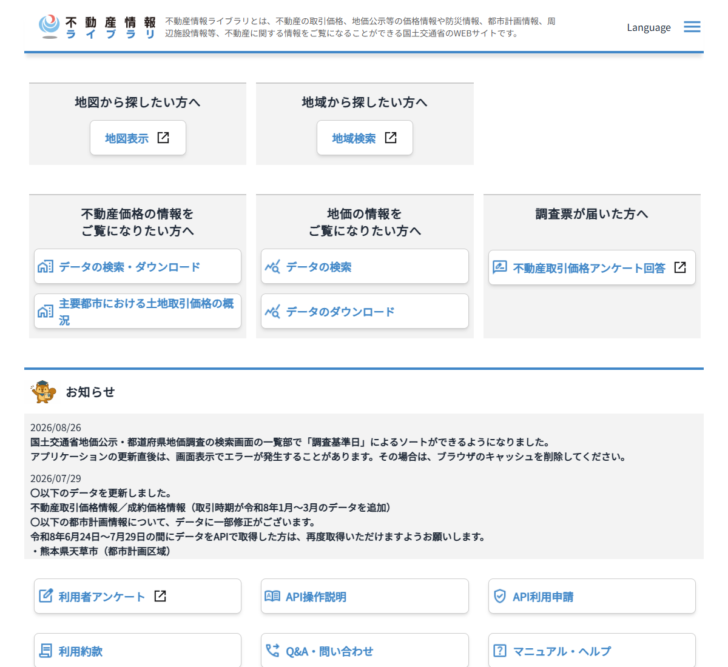Click book icon beside API操作説明
This screenshot has width=728, height=667.
(x=273, y=596)
